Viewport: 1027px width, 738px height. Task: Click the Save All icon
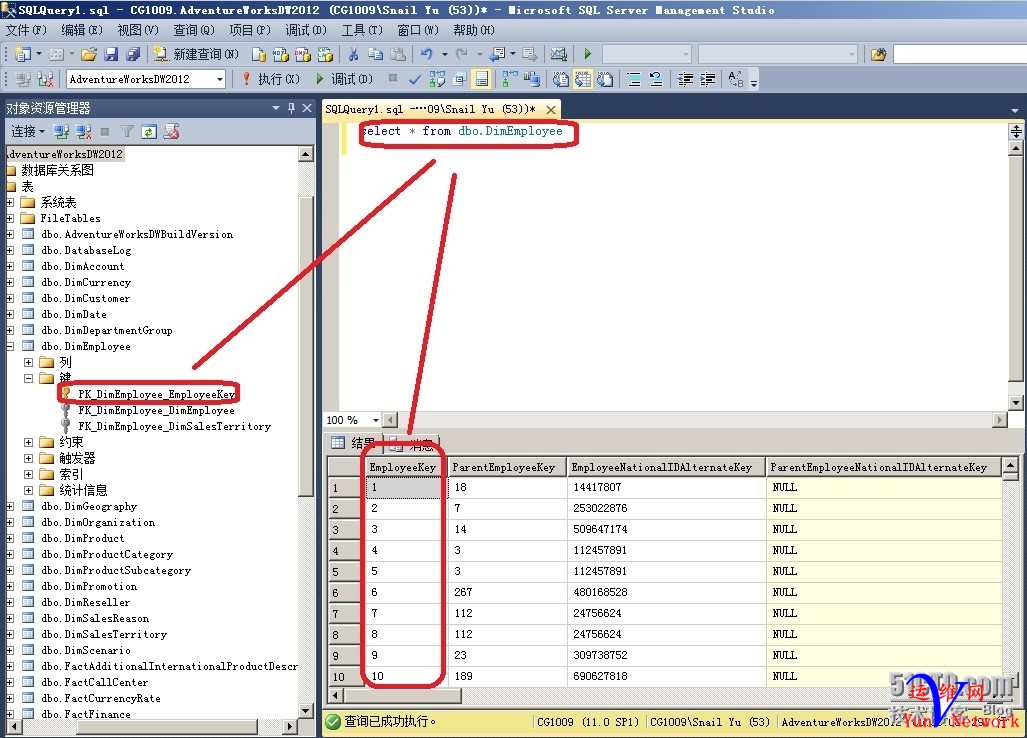click(133, 54)
